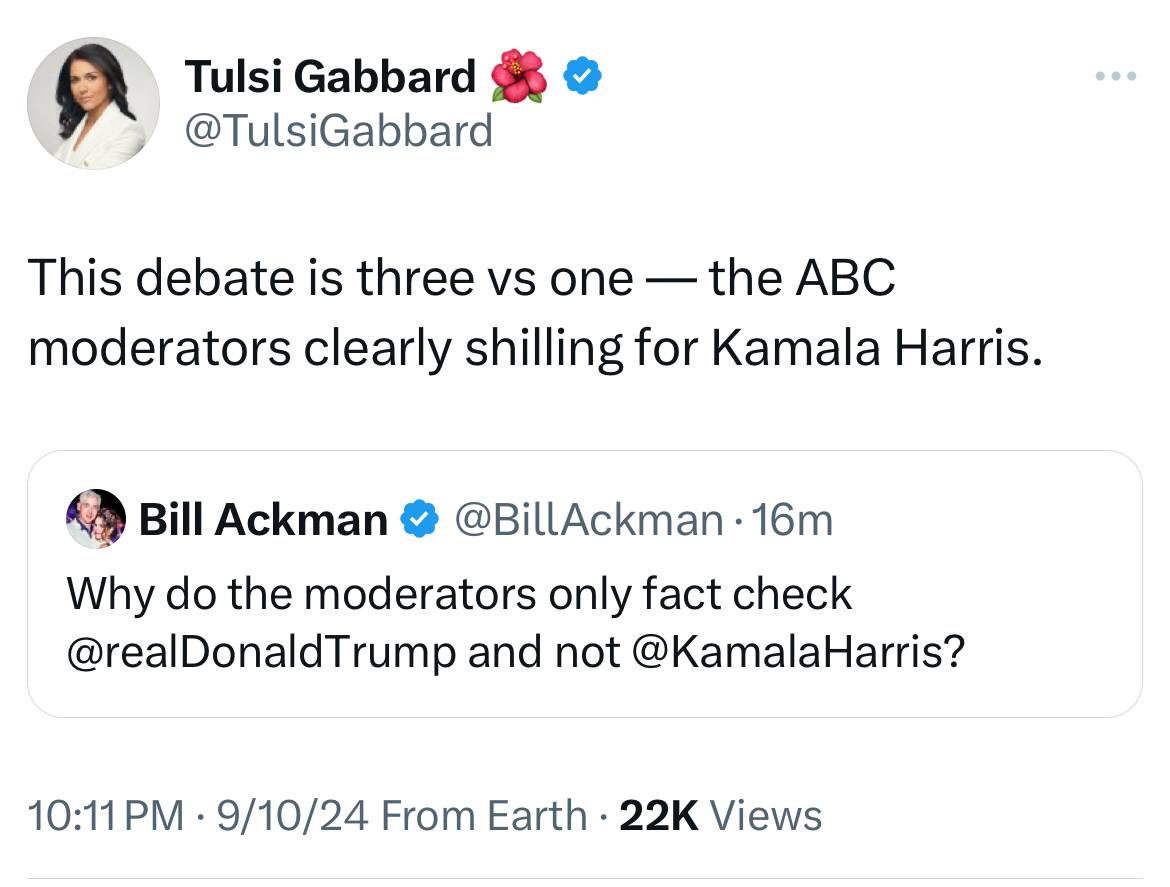Screen dimensions: 1170x887
Task: Click the verified badge next to Bill Ackman
Action: tap(418, 519)
